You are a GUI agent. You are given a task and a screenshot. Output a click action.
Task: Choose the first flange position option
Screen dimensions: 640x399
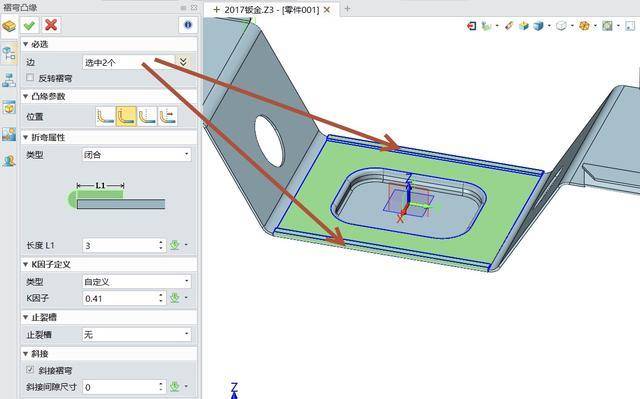[x=105, y=117]
